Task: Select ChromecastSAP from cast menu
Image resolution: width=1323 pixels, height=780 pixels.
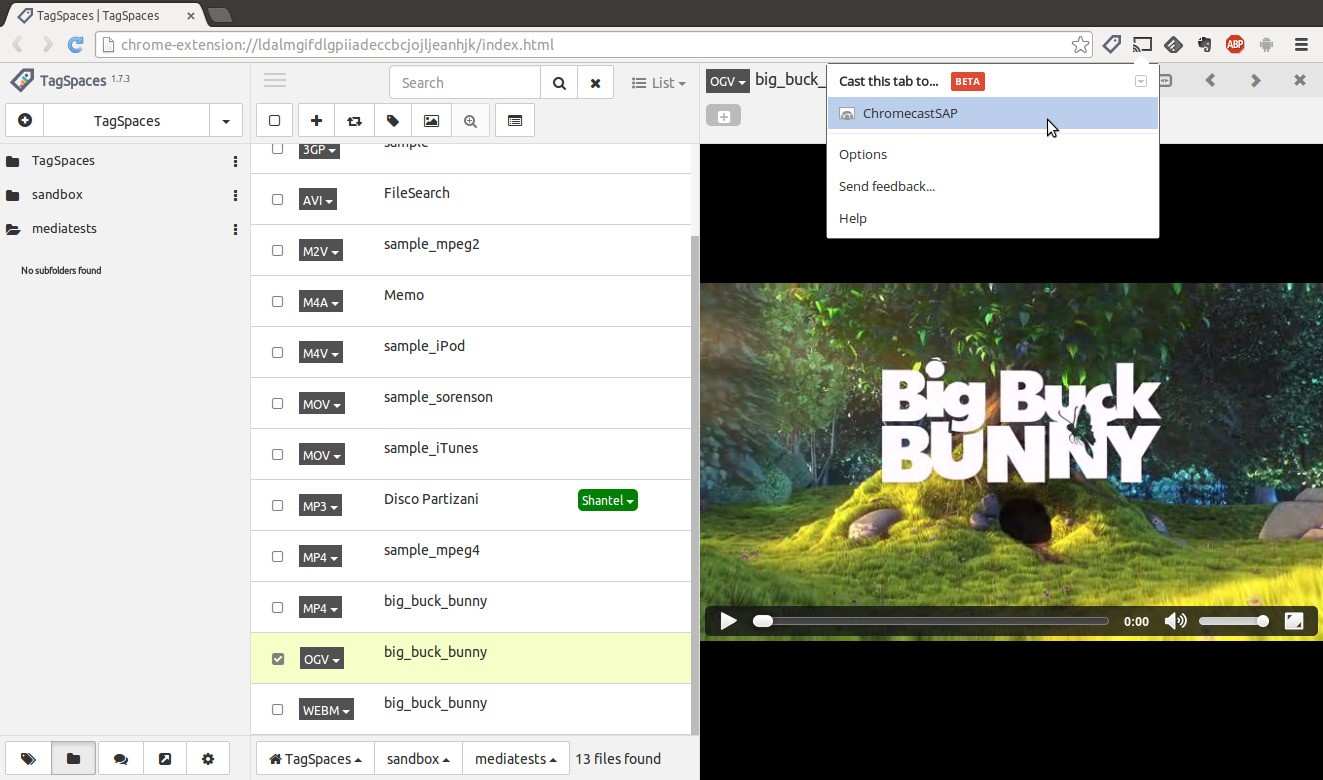Action: click(910, 113)
